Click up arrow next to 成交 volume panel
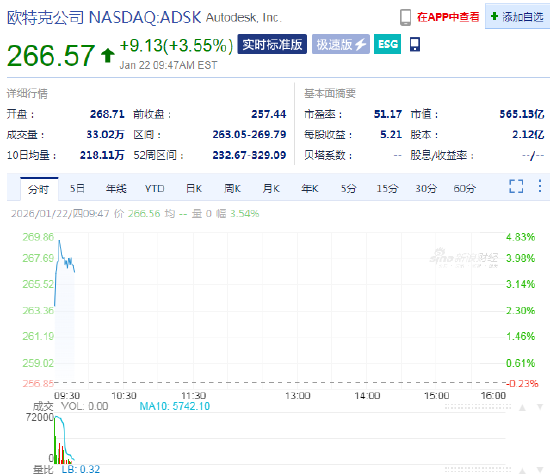The image size is (550, 475). (x=522, y=408)
